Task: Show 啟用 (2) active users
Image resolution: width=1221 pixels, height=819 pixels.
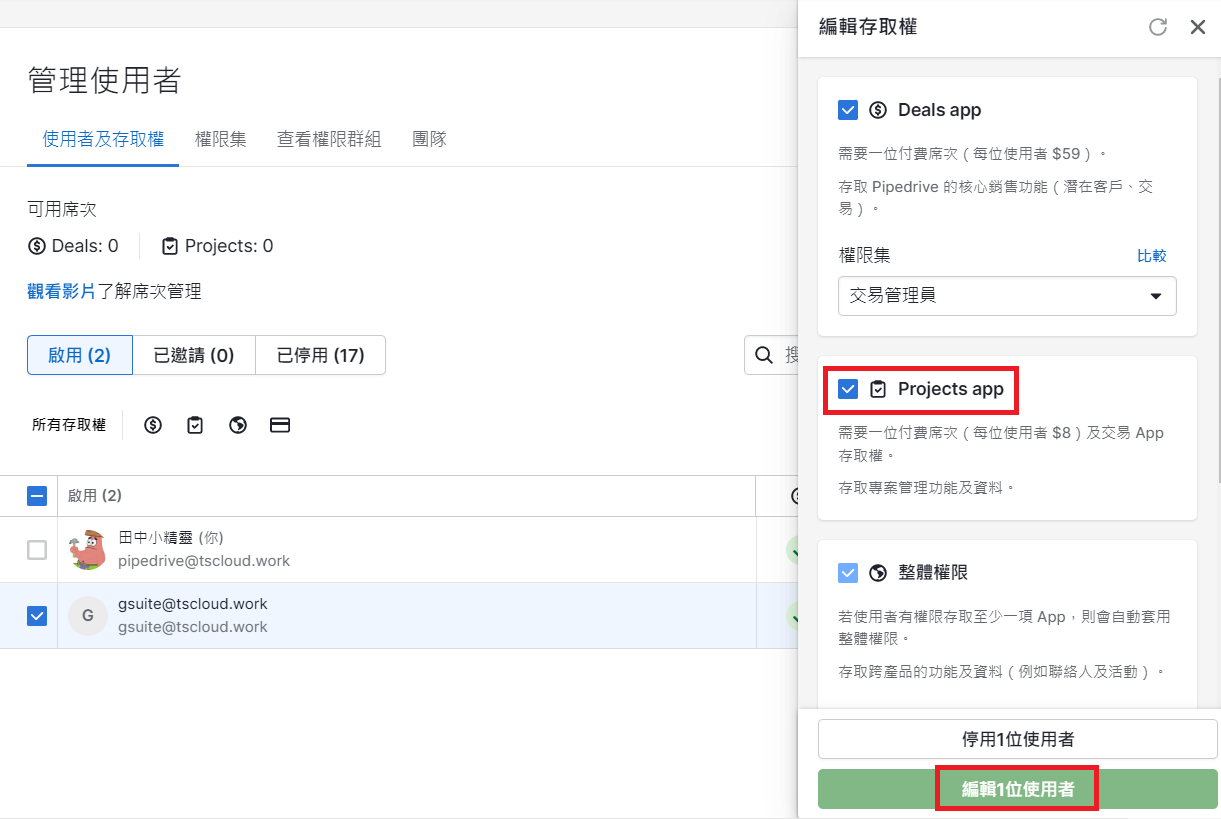Action: pyautogui.click(x=80, y=355)
